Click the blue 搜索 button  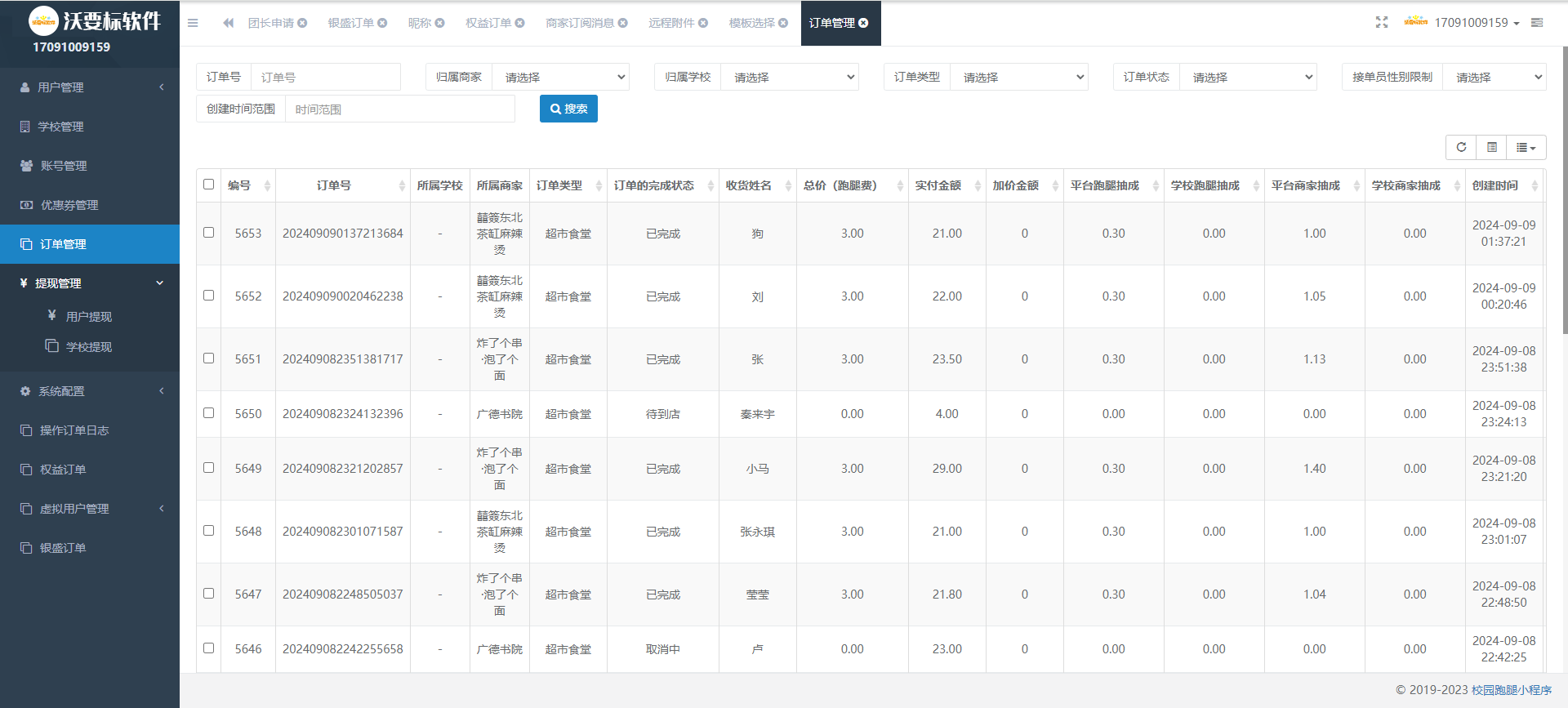[x=568, y=109]
